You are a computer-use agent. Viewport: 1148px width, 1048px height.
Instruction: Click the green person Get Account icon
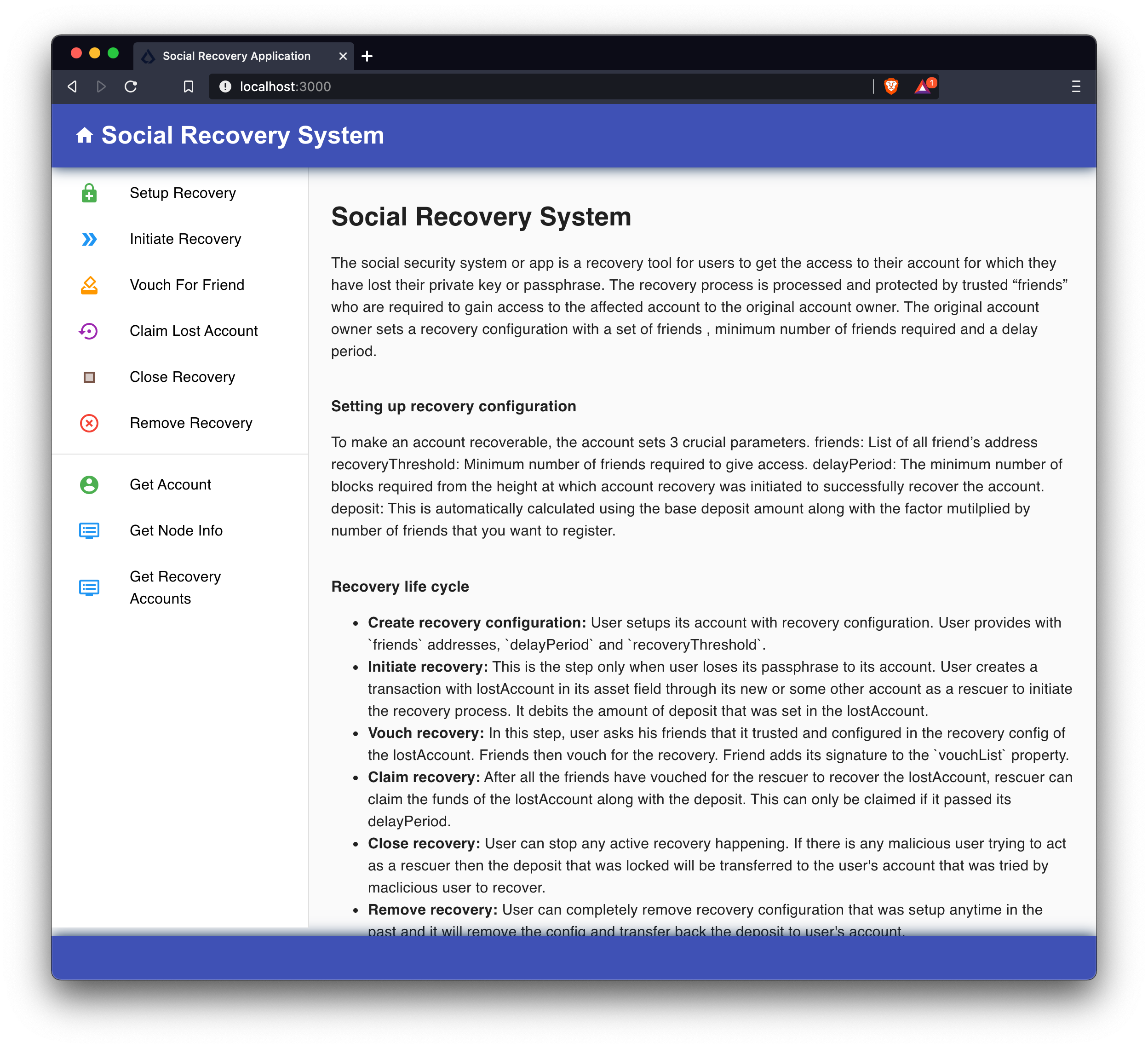[89, 485]
